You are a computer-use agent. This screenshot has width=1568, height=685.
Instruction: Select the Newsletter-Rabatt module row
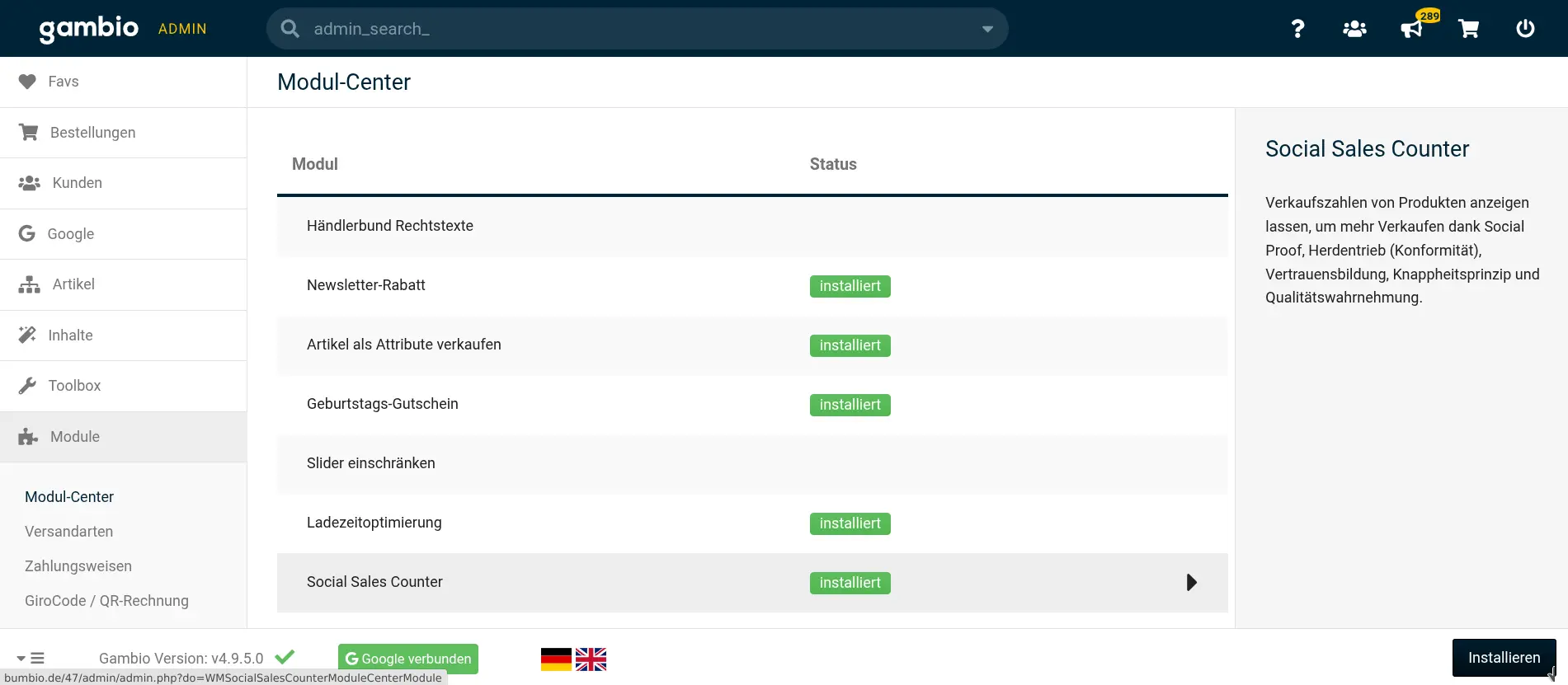(x=752, y=286)
